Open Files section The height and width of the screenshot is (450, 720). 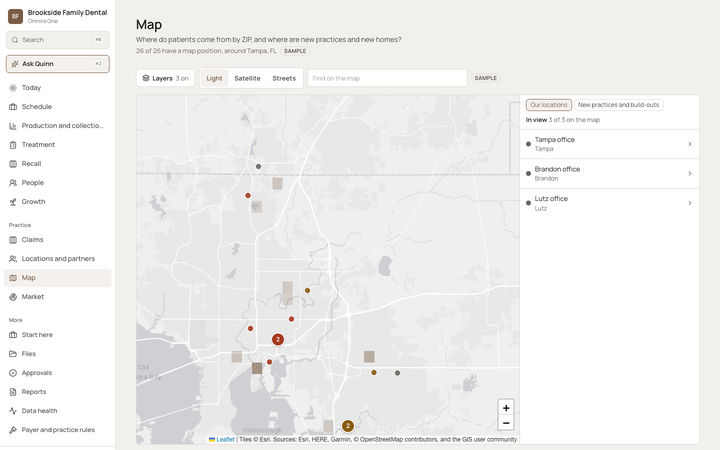[58, 354]
